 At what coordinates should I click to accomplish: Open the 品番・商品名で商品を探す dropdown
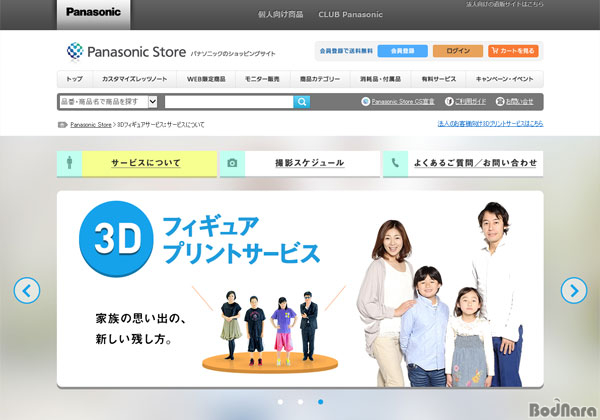[108, 102]
